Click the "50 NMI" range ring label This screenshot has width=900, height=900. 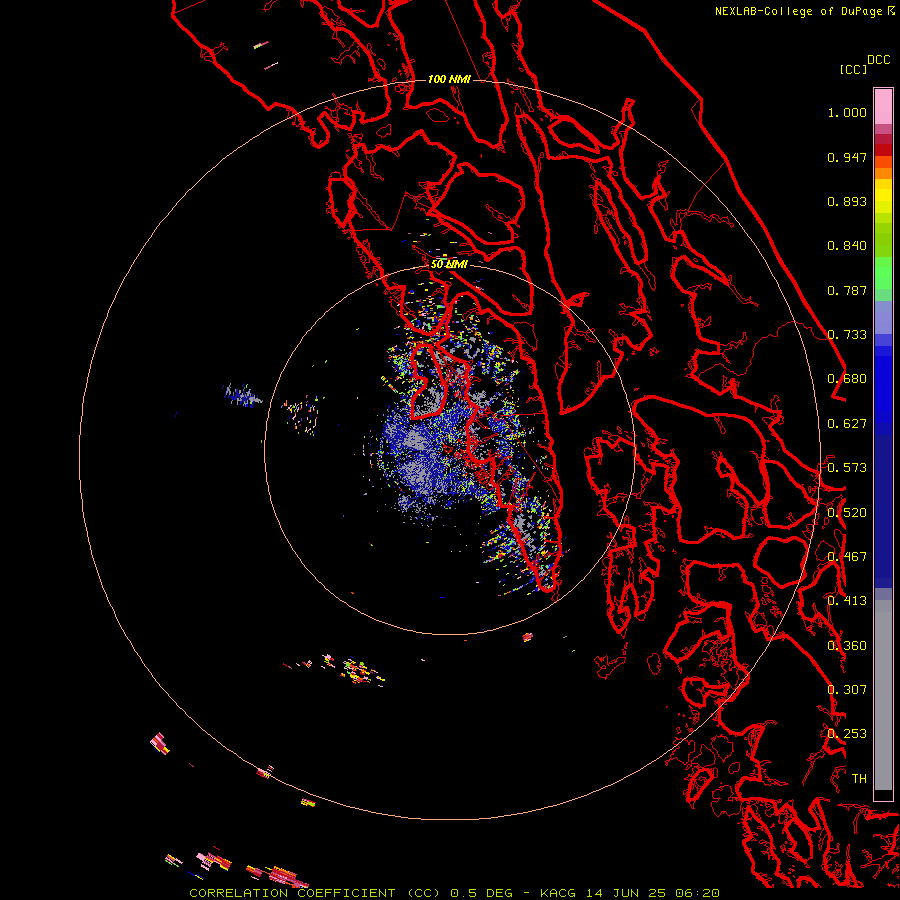click(x=449, y=264)
